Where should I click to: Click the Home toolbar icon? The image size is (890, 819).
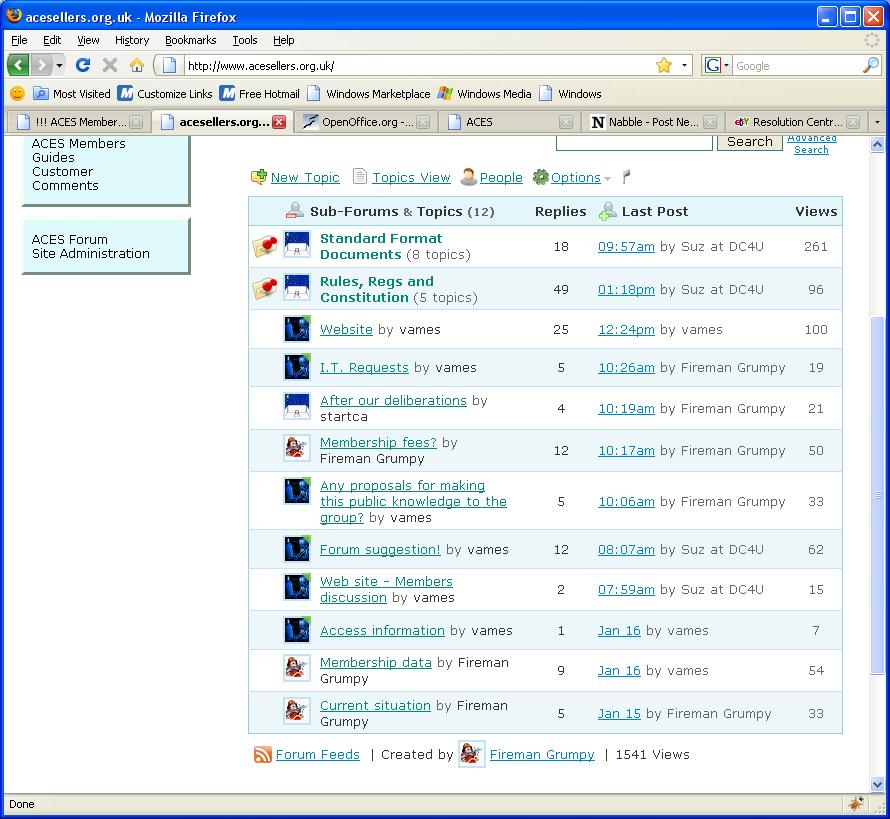137,65
